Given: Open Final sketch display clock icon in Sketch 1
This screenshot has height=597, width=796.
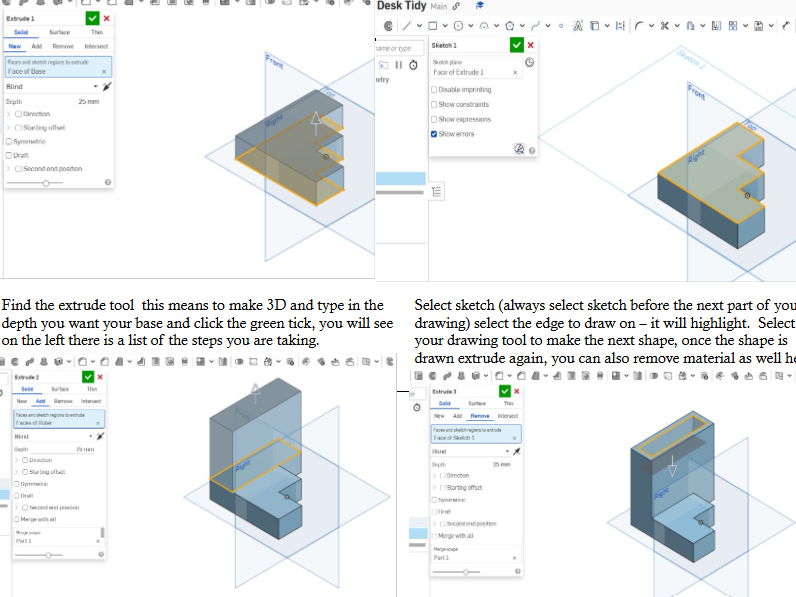Looking at the screenshot, I should (529, 62).
